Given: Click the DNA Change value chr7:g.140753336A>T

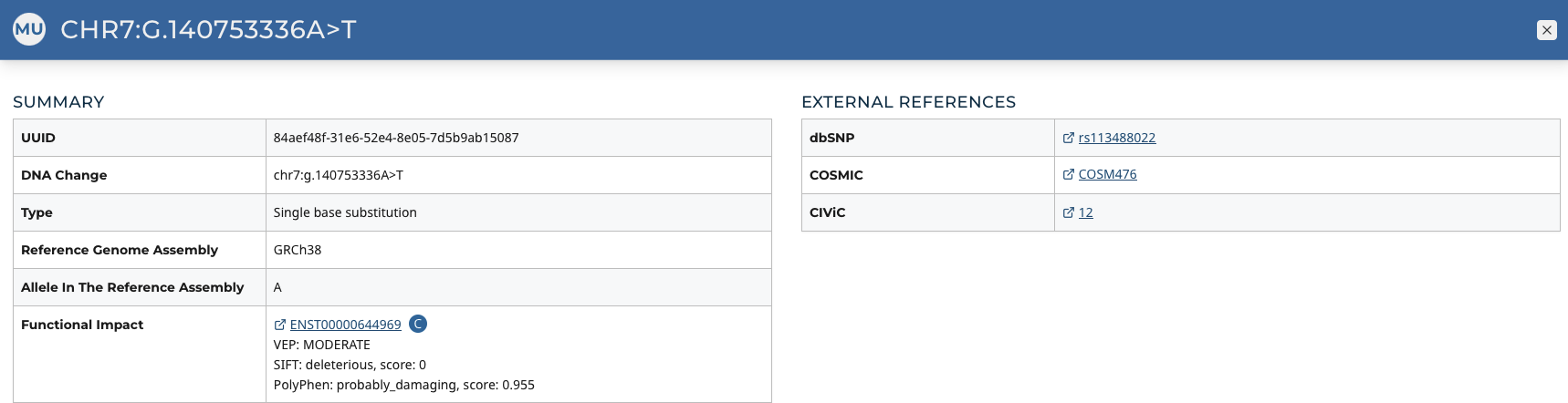Looking at the screenshot, I should coord(338,175).
